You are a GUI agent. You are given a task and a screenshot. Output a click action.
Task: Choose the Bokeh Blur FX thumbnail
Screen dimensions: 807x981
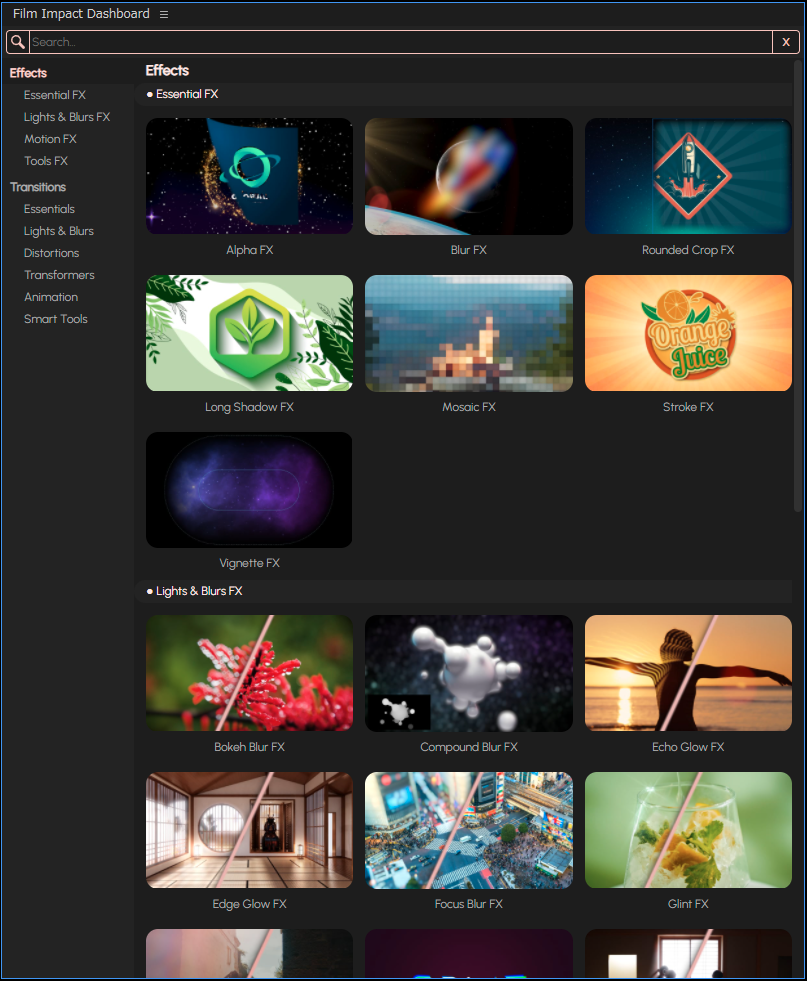(x=249, y=673)
